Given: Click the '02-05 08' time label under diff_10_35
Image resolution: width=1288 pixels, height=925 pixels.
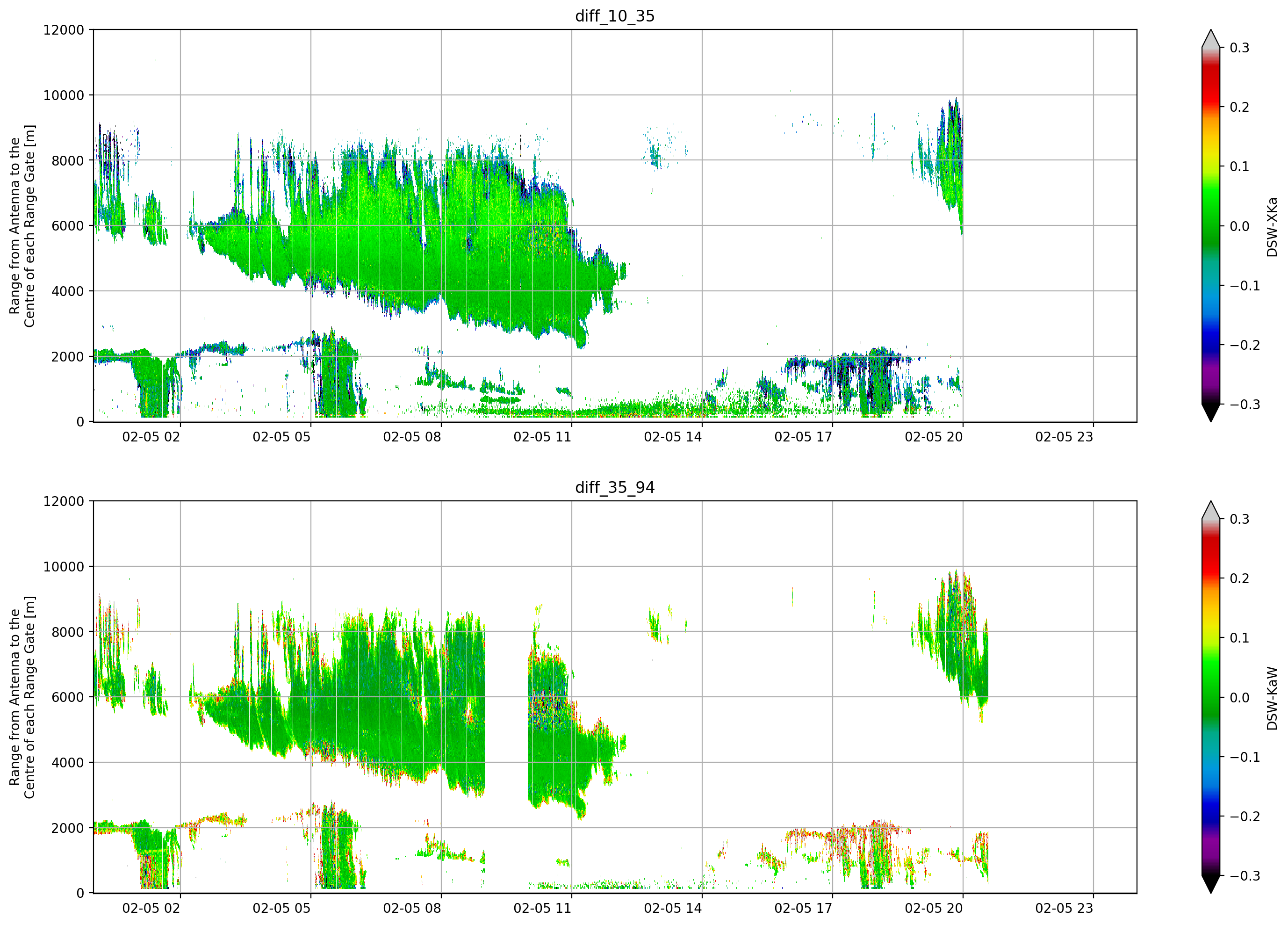Looking at the screenshot, I should [x=412, y=437].
